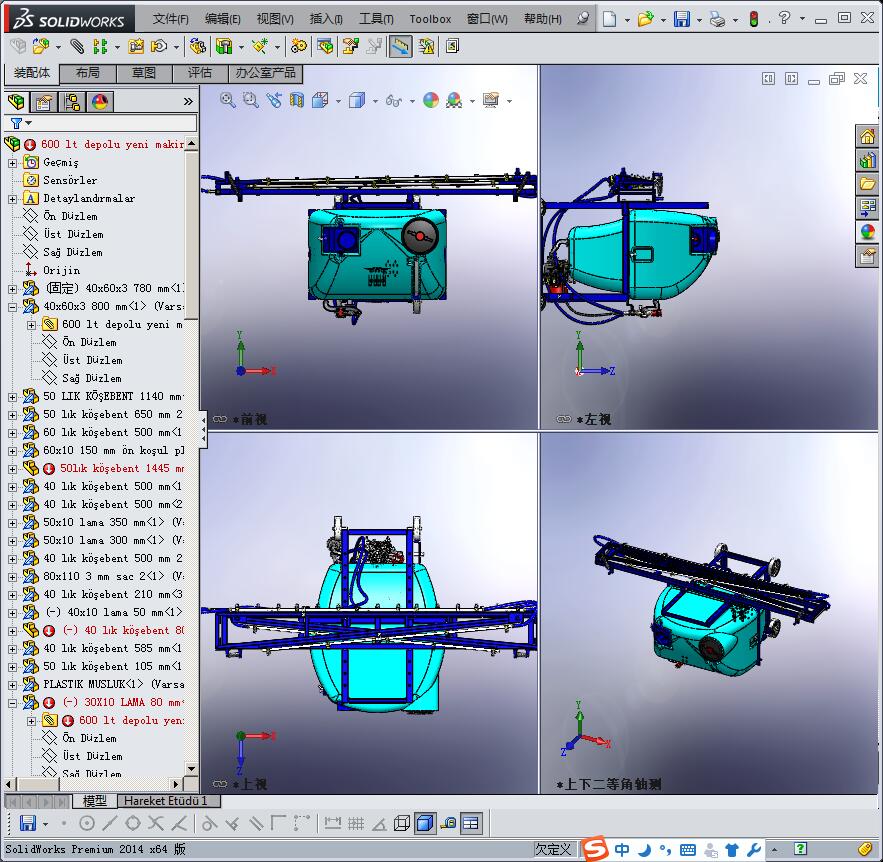This screenshot has height=862, width=883.
Task: Collapse the 40x60x3 800 mm component node
Action: (x=12, y=307)
